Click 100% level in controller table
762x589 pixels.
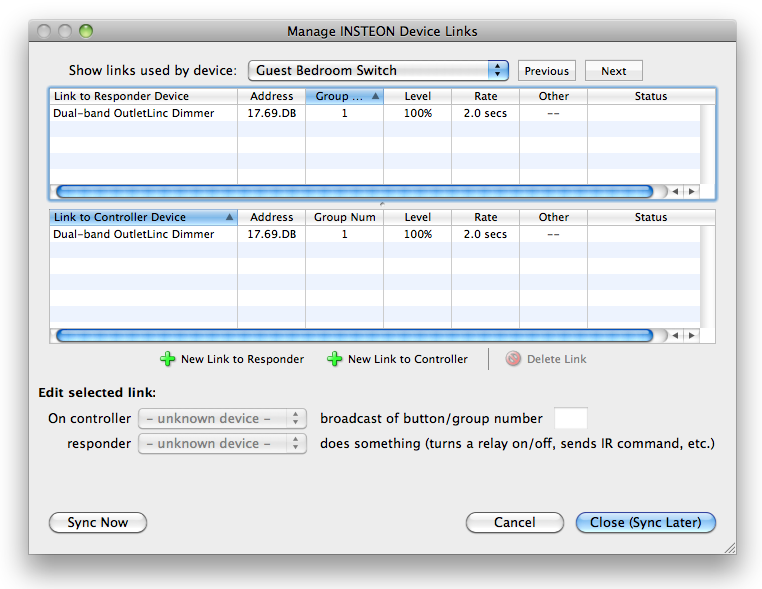pos(418,234)
